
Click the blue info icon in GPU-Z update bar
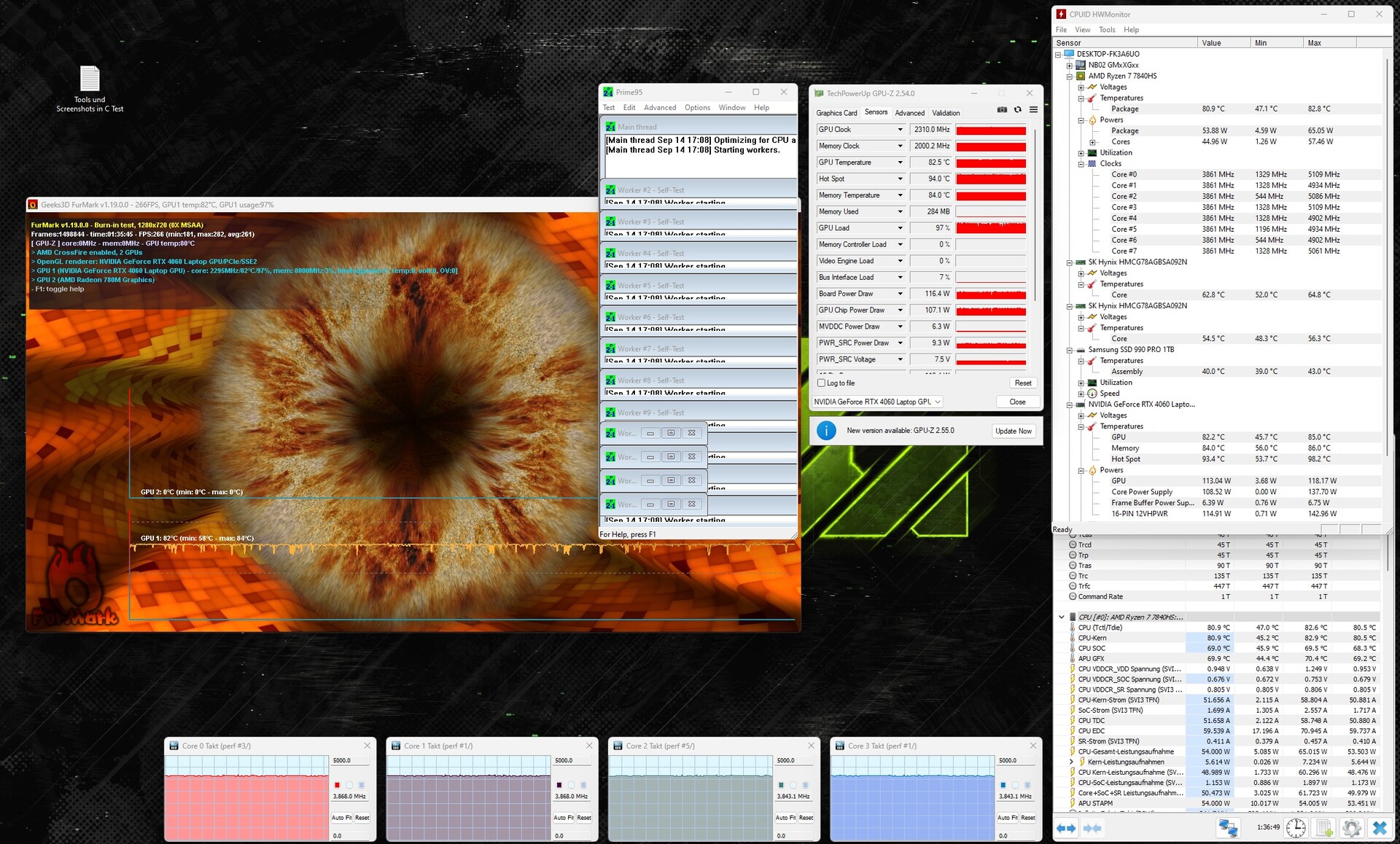[x=826, y=431]
